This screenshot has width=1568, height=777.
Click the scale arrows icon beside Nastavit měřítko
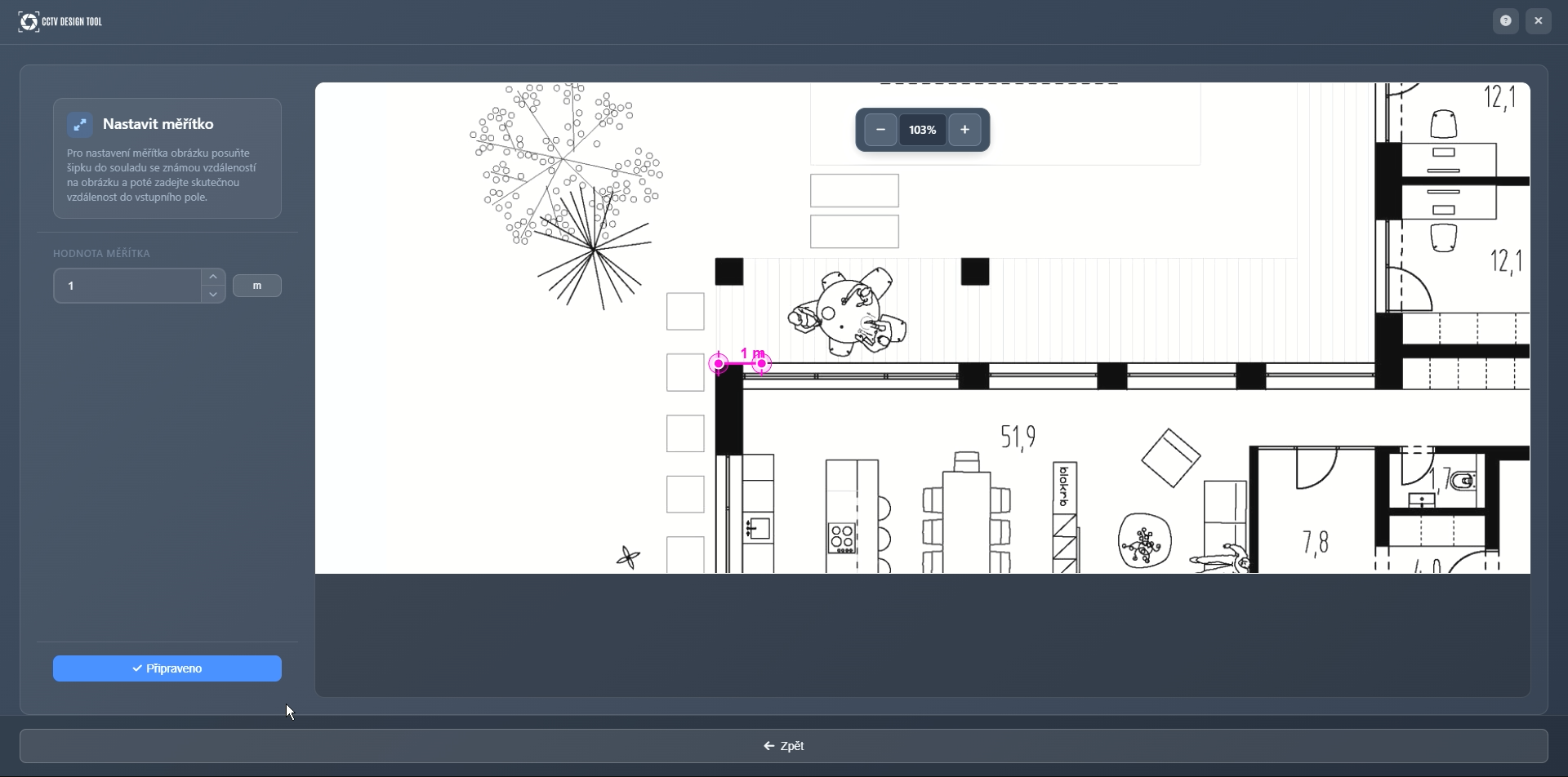pyautogui.click(x=80, y=125)
